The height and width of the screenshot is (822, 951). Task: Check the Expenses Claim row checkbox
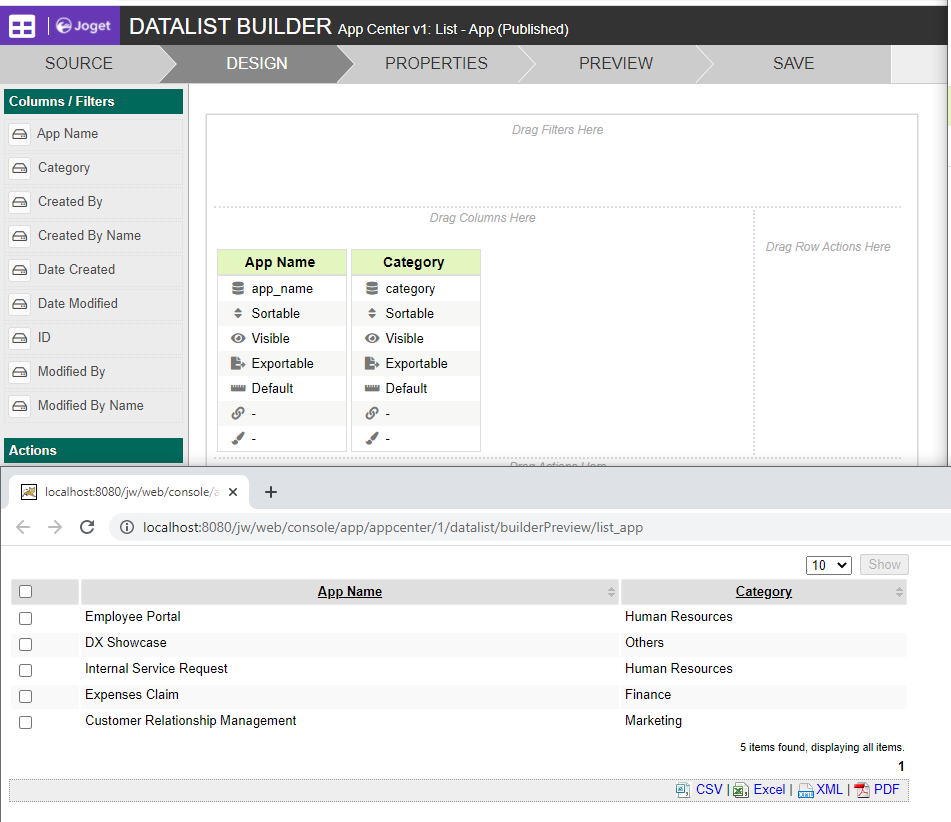coord(26,696)
